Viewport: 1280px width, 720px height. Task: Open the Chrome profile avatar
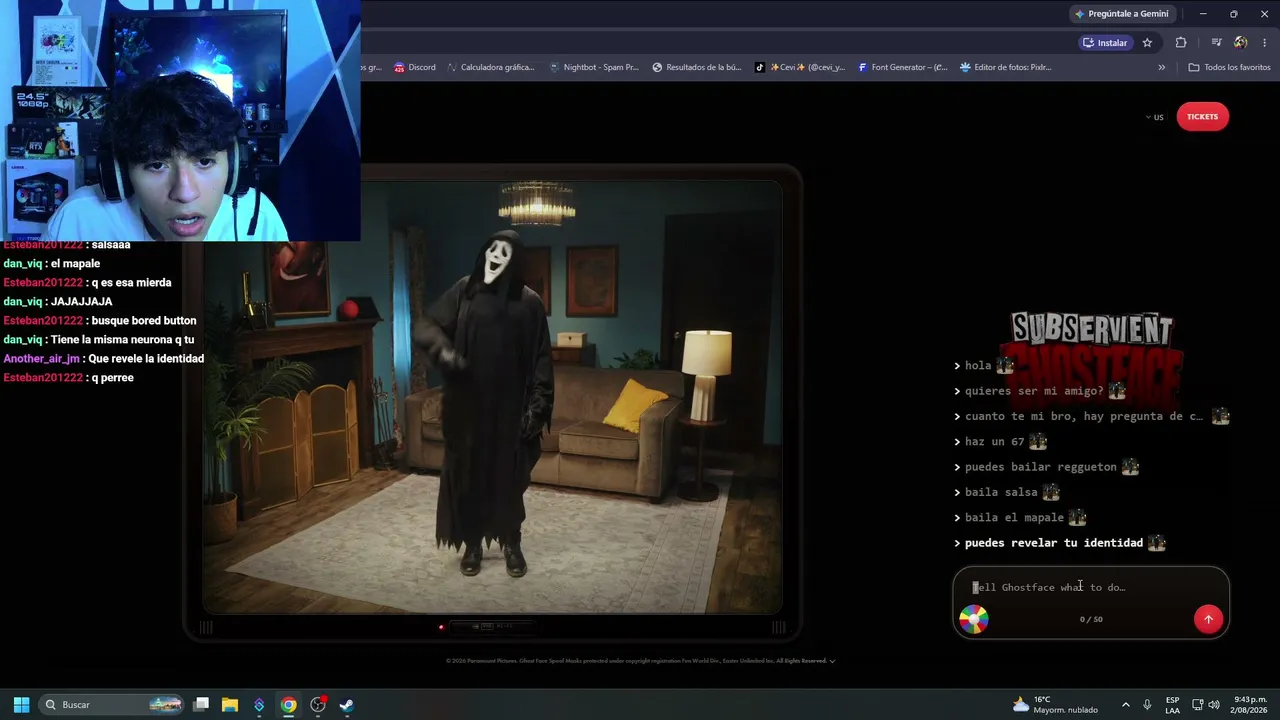(1240, 43)
